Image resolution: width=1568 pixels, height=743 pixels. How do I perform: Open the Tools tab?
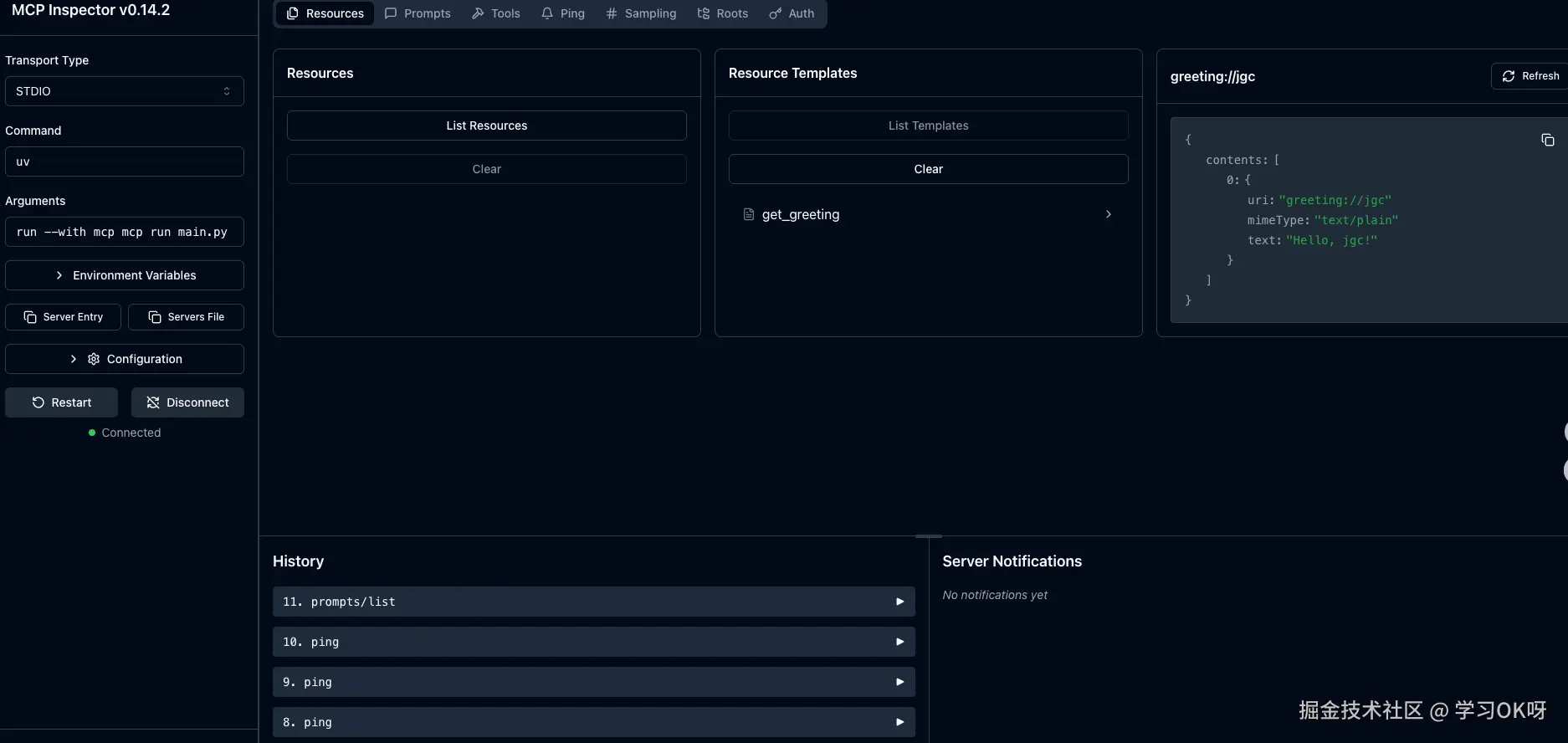click(x=496, y=13)
